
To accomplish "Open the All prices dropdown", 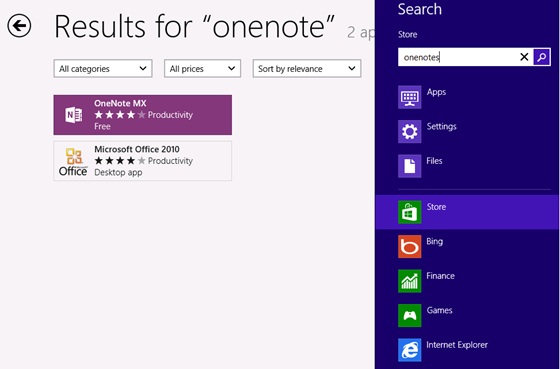I will coord(202,69).
